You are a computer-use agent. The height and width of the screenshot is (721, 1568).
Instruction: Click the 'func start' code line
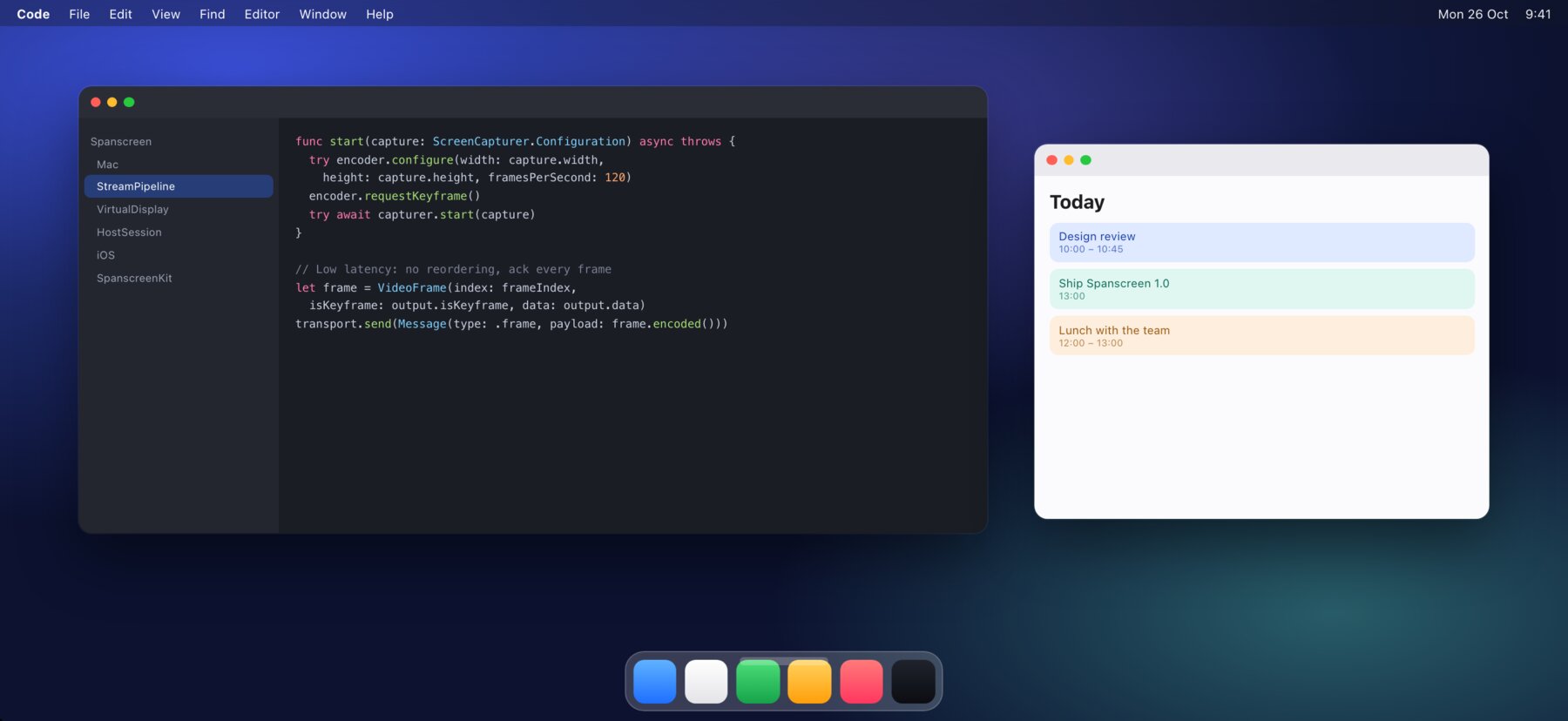coord(515,141)
